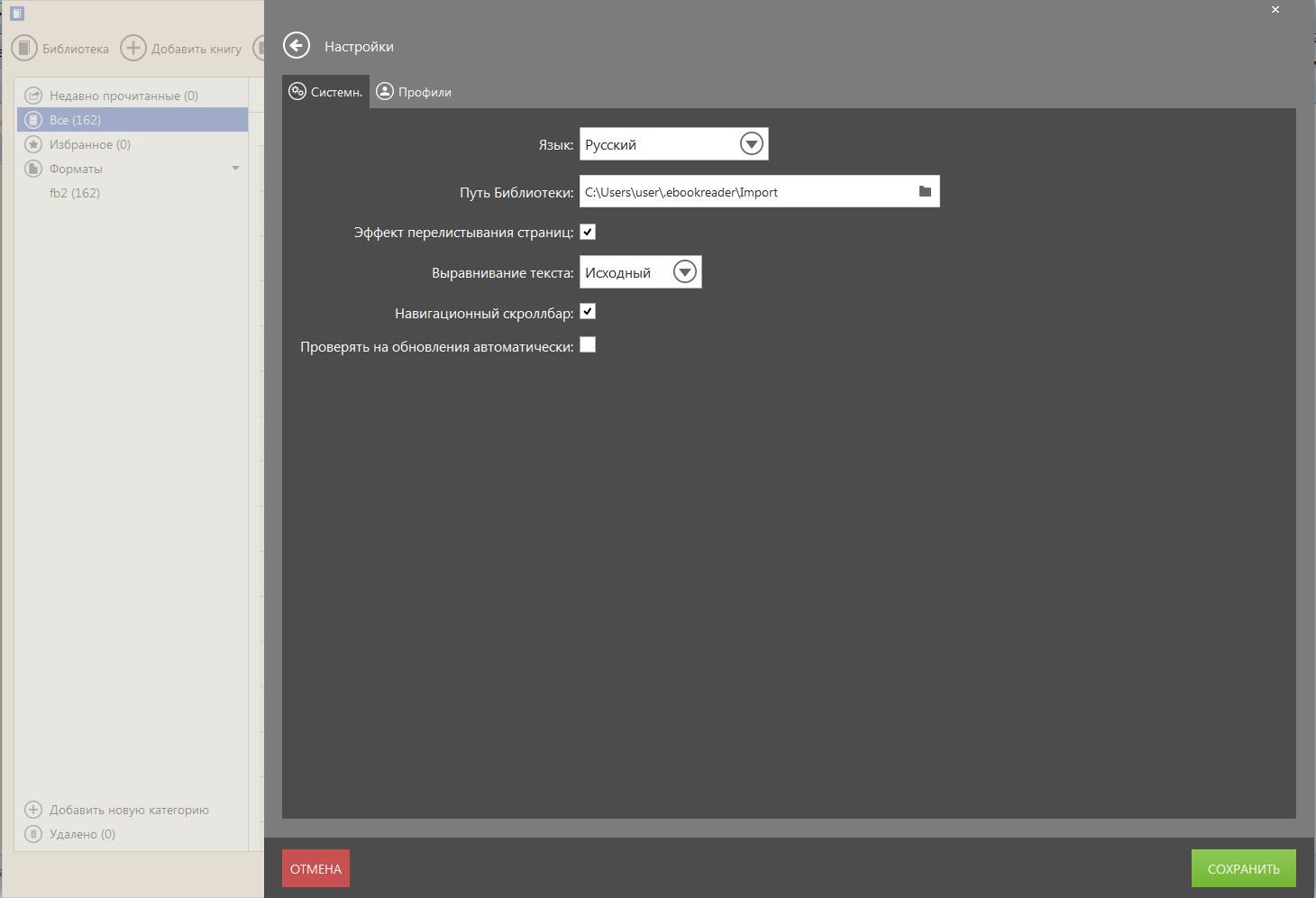
Task: Click the plus icon of Добавить новую категорию
Action: coord(33,810)
